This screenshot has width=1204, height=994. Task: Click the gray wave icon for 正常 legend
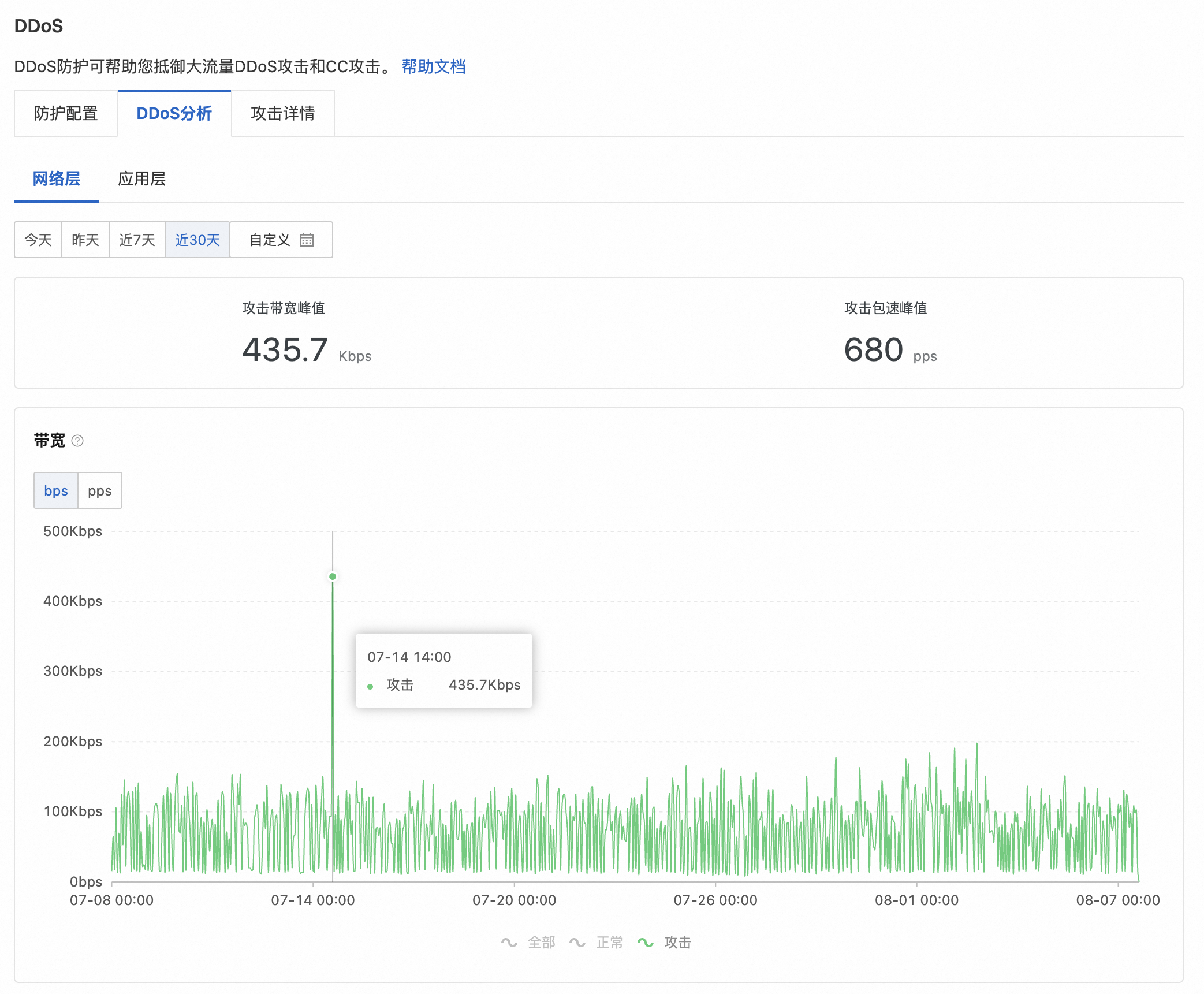pyautogui.click(x=577, y=943)
